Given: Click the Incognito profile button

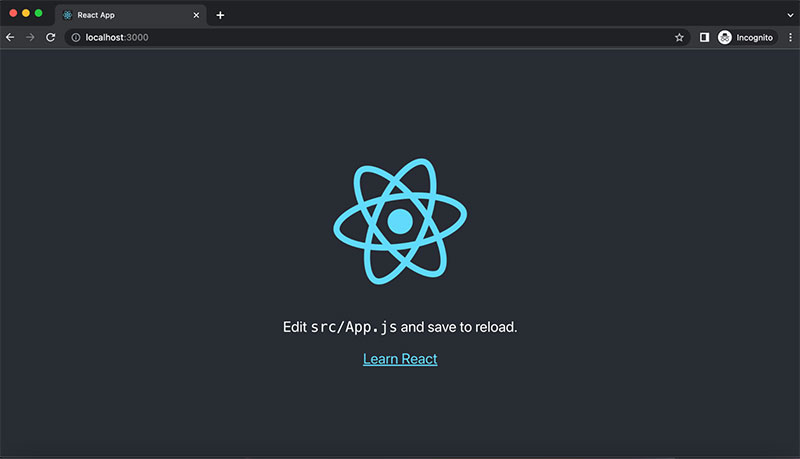Looking at the screenshot, I should (747, 37).
